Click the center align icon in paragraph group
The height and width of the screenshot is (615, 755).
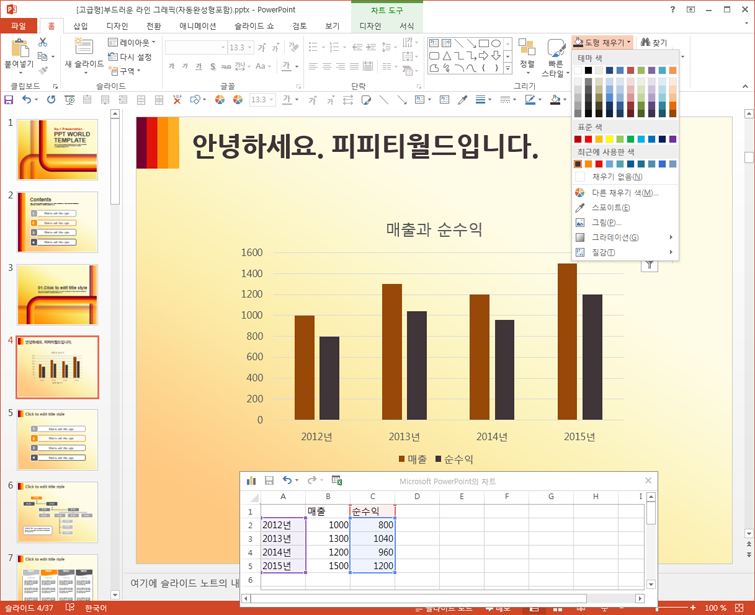pos(327,66)
